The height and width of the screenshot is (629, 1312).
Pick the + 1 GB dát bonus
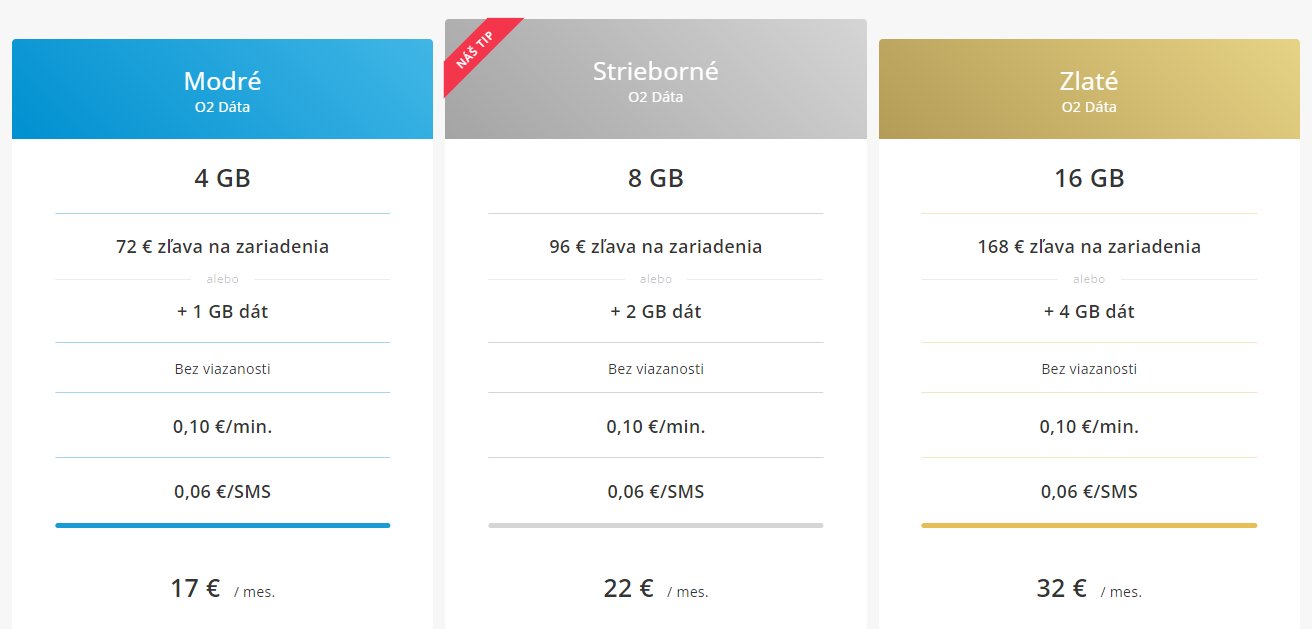tap(222, 311)
